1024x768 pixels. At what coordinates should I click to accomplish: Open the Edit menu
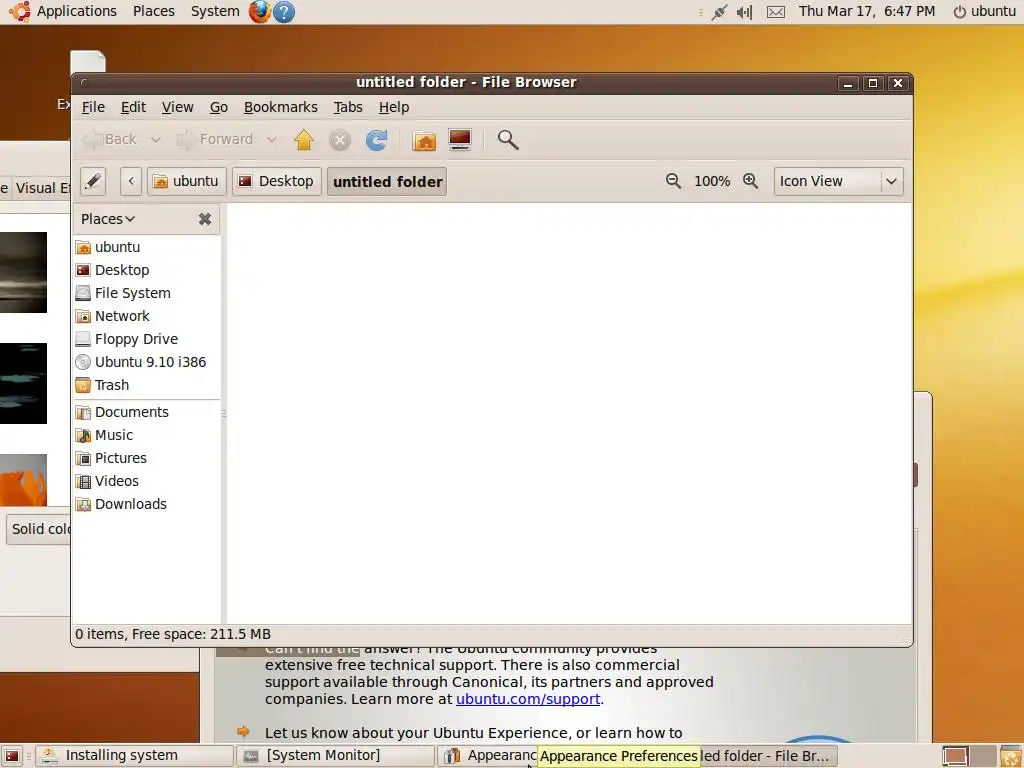point(133,107)
